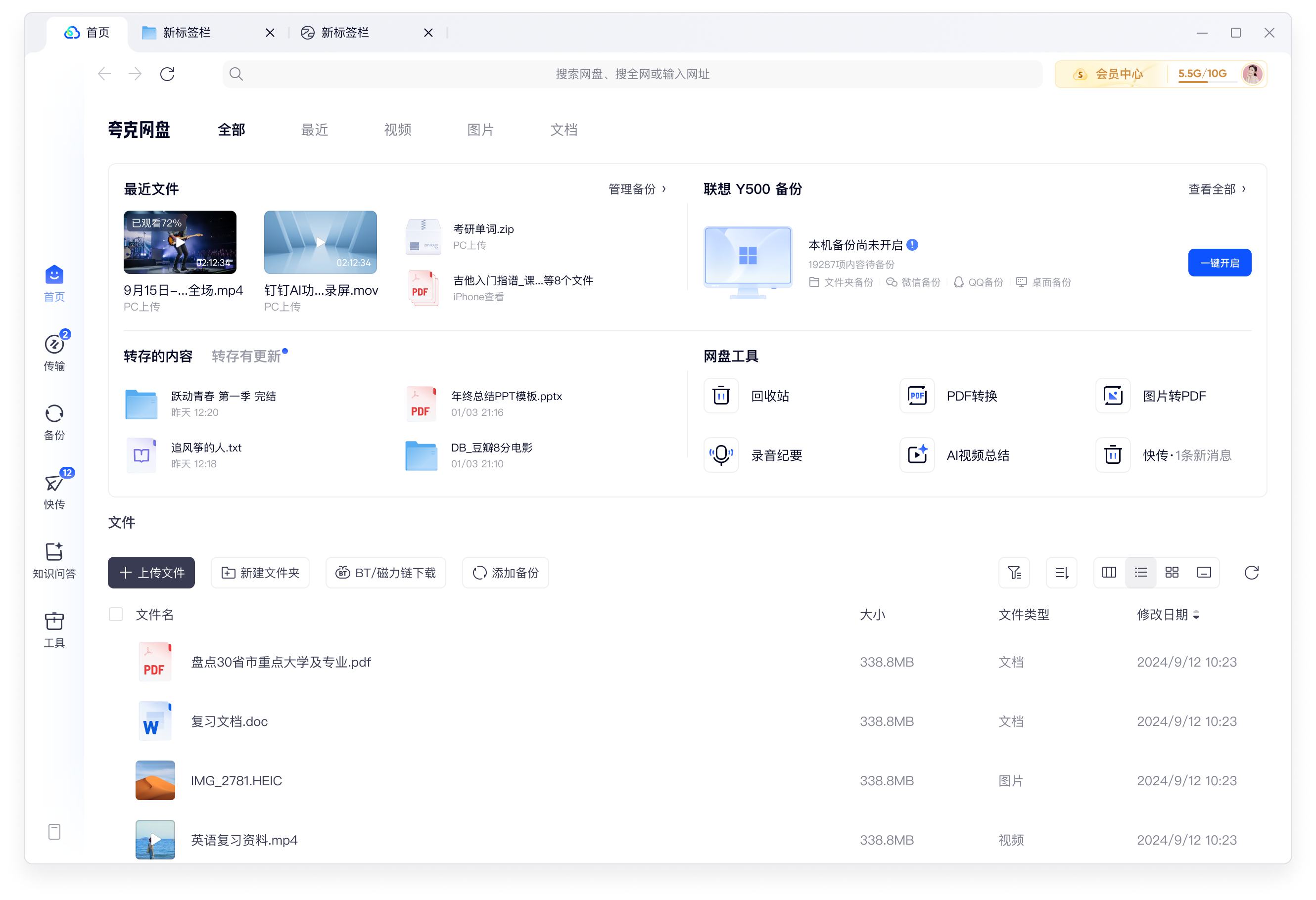The width and height of the screenshot is (1316, 900).
Task: Open the 知识问答 sidebar icon
Action: (x=54, y=560)
